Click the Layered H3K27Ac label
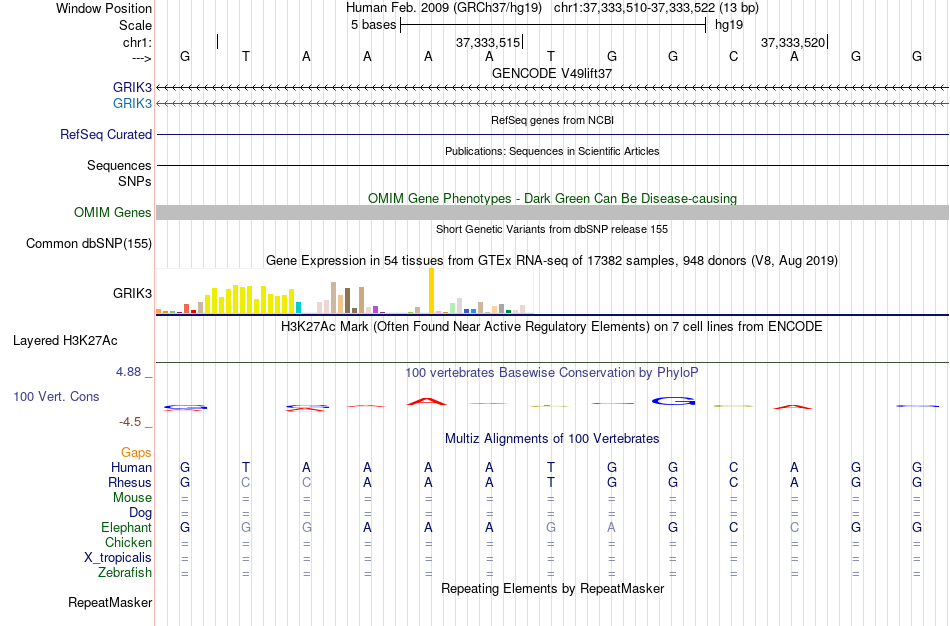 65,341
